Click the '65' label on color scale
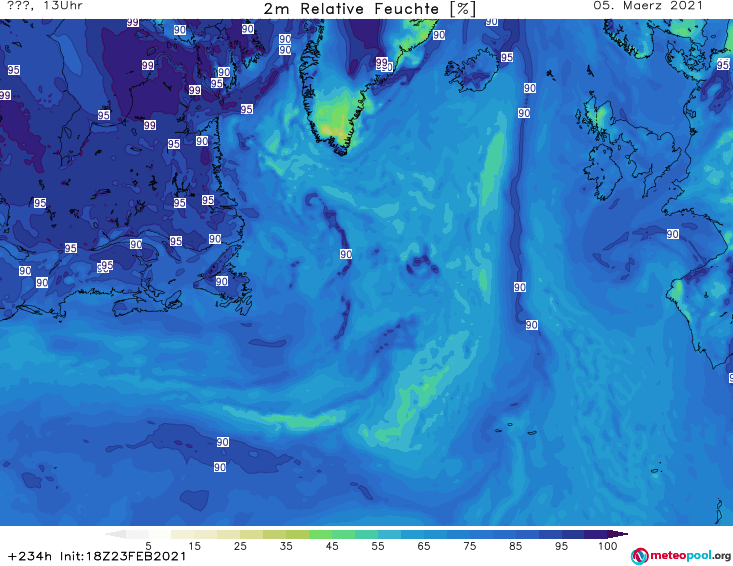The width and height of the screenshot is (733, 566). [x=424, y=546]
